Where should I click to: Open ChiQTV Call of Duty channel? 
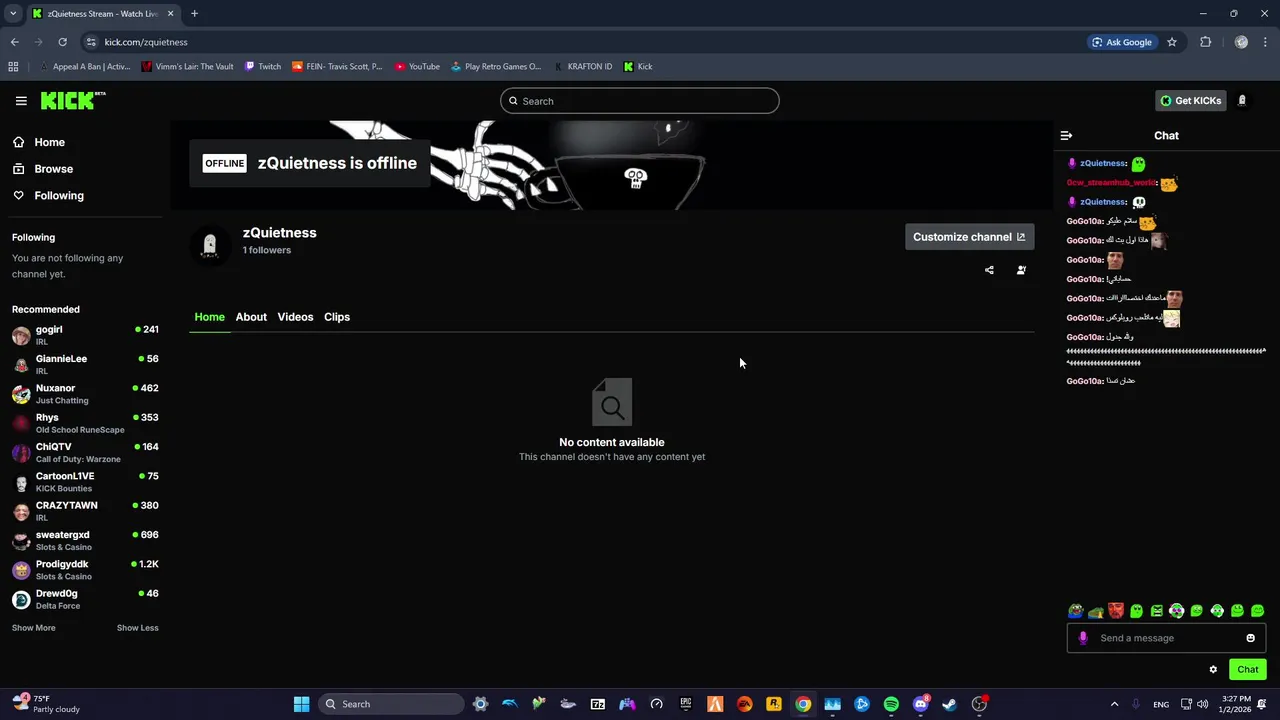[x=85, y=452]
